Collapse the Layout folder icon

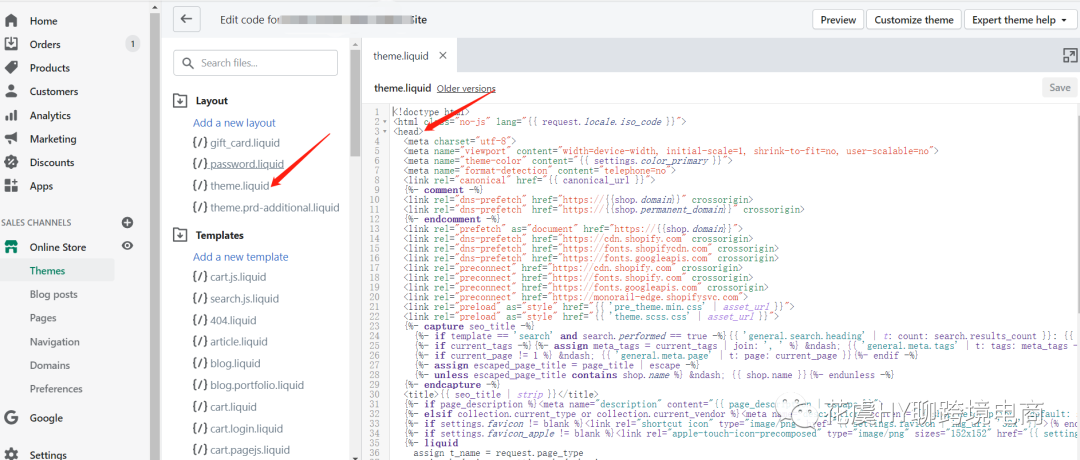[179, 101]
